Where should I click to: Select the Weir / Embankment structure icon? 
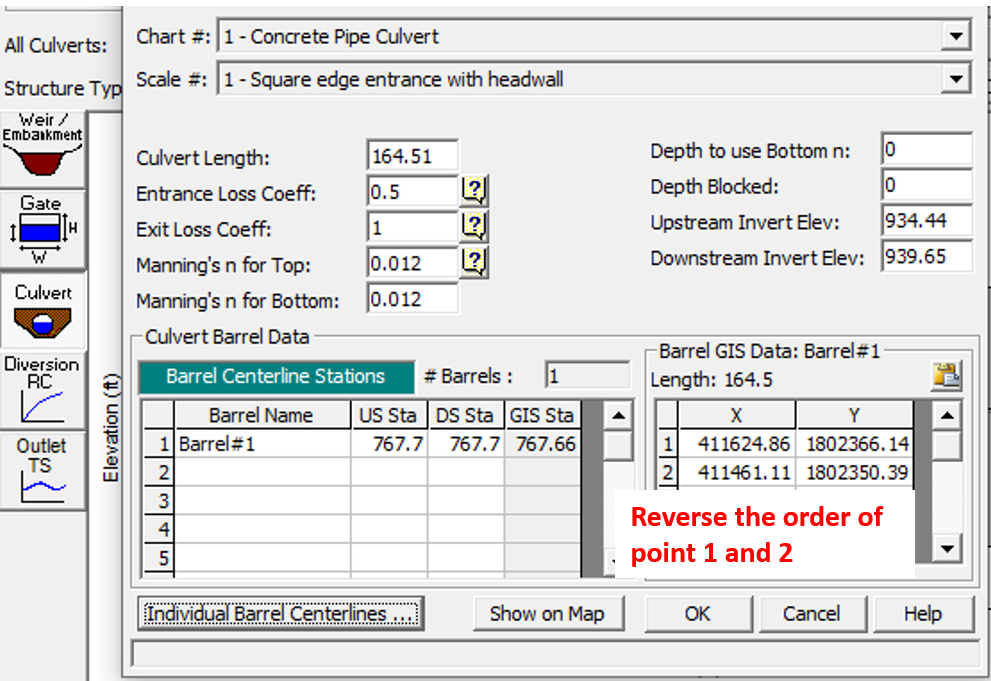point(42,149)
